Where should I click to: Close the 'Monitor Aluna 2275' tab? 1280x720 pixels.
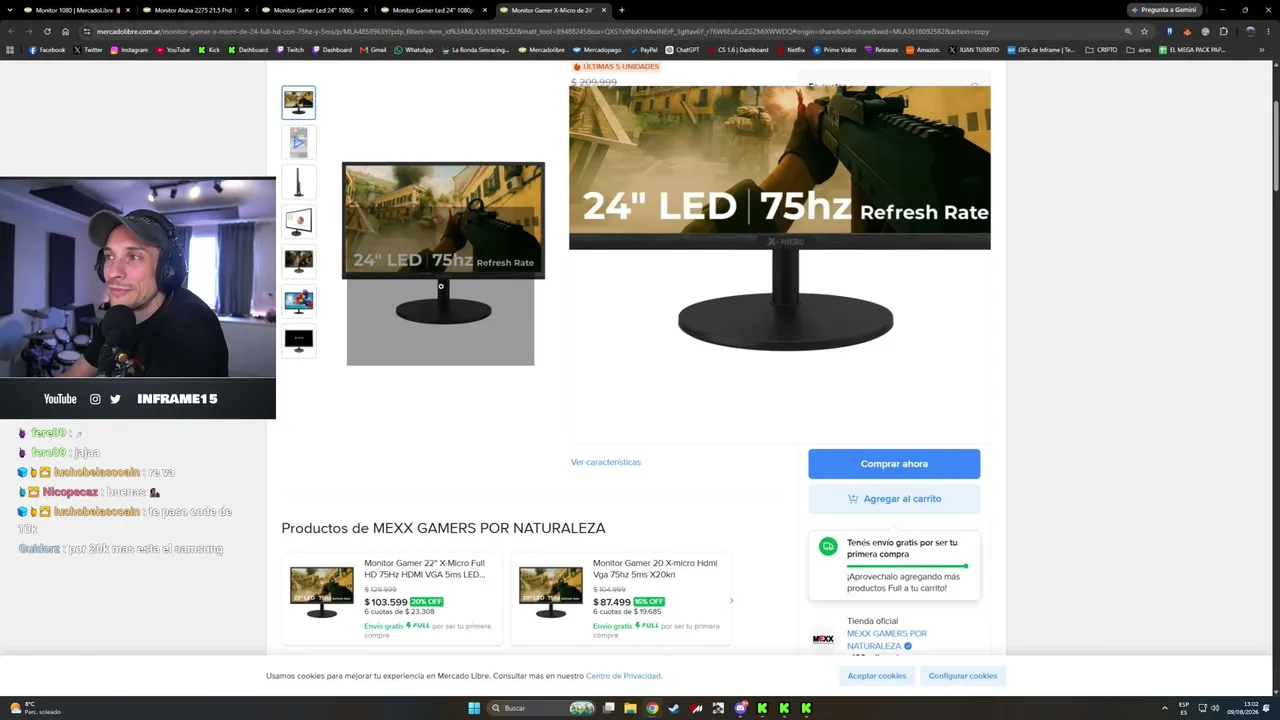[246, 10]
